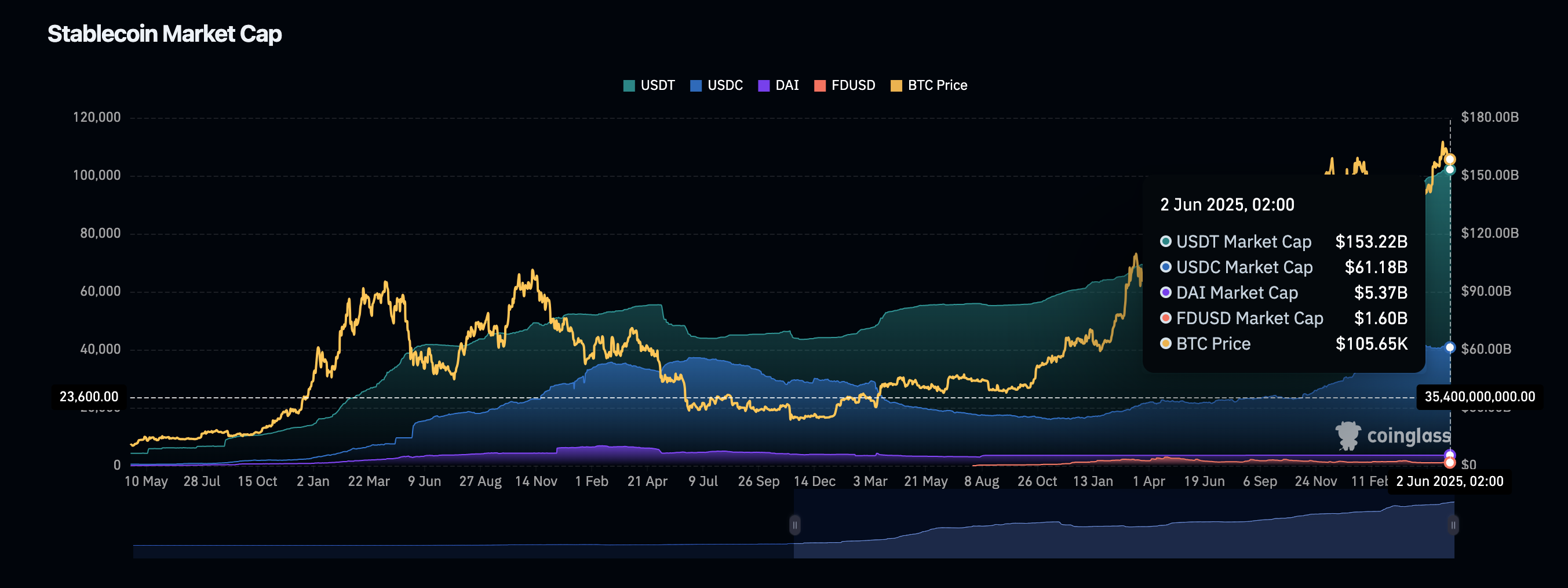Click the FDUSD data point marker at chart bottom
This screenshot has height=588, width=1568.
pos(1450,463)
